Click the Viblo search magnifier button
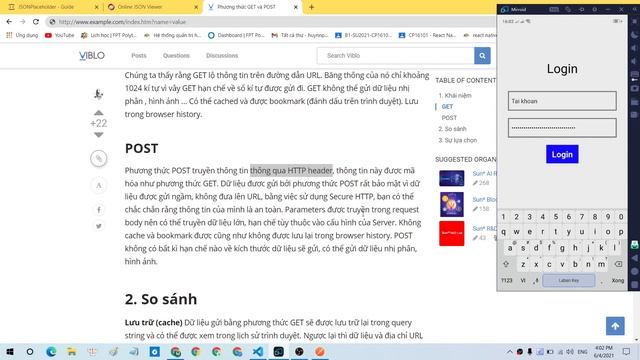Image resolution: width=640 pixels, height=360 pixels. tap(482, 56)
